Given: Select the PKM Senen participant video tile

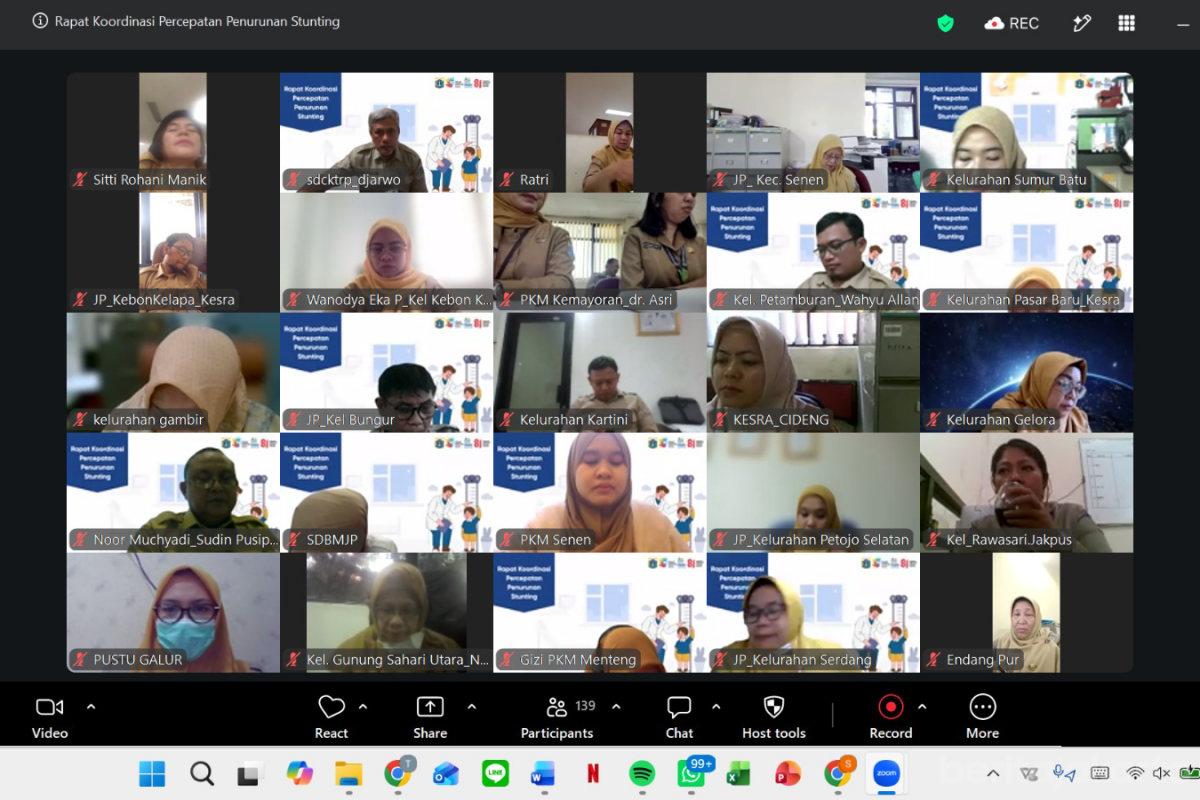Looking at the screenshot, I should click(600, 492).
